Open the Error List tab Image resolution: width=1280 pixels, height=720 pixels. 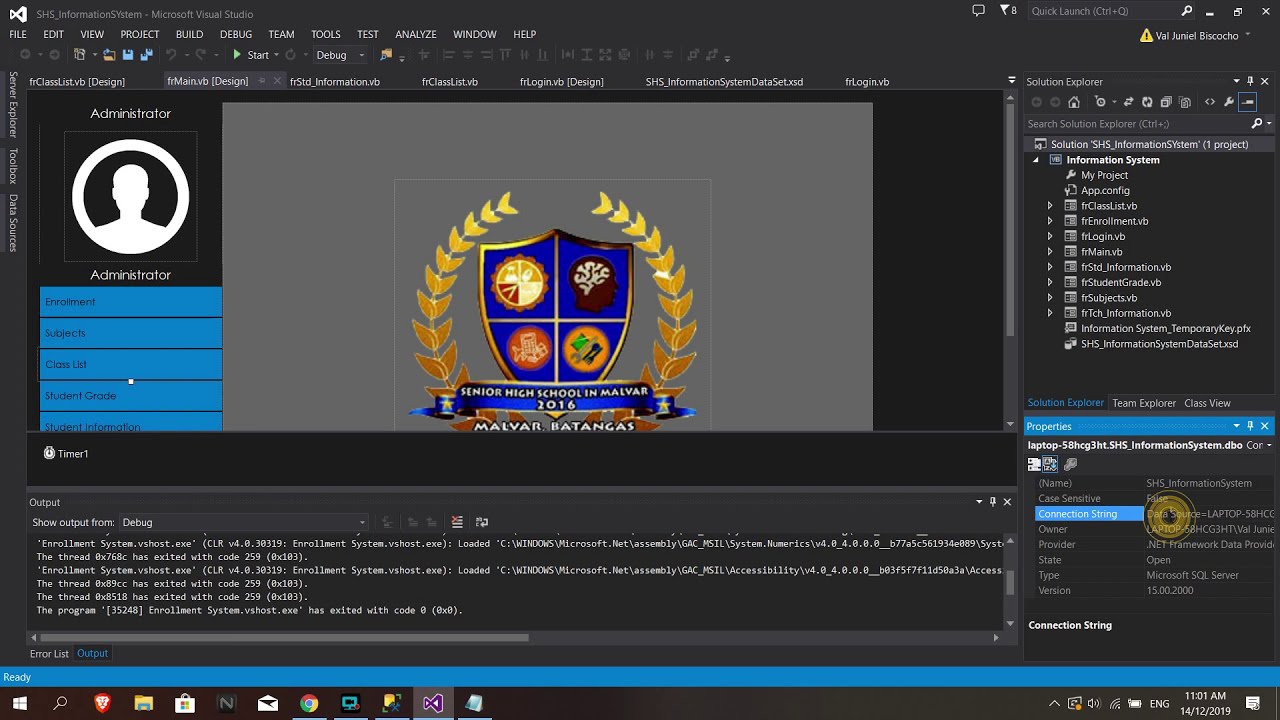49,654
